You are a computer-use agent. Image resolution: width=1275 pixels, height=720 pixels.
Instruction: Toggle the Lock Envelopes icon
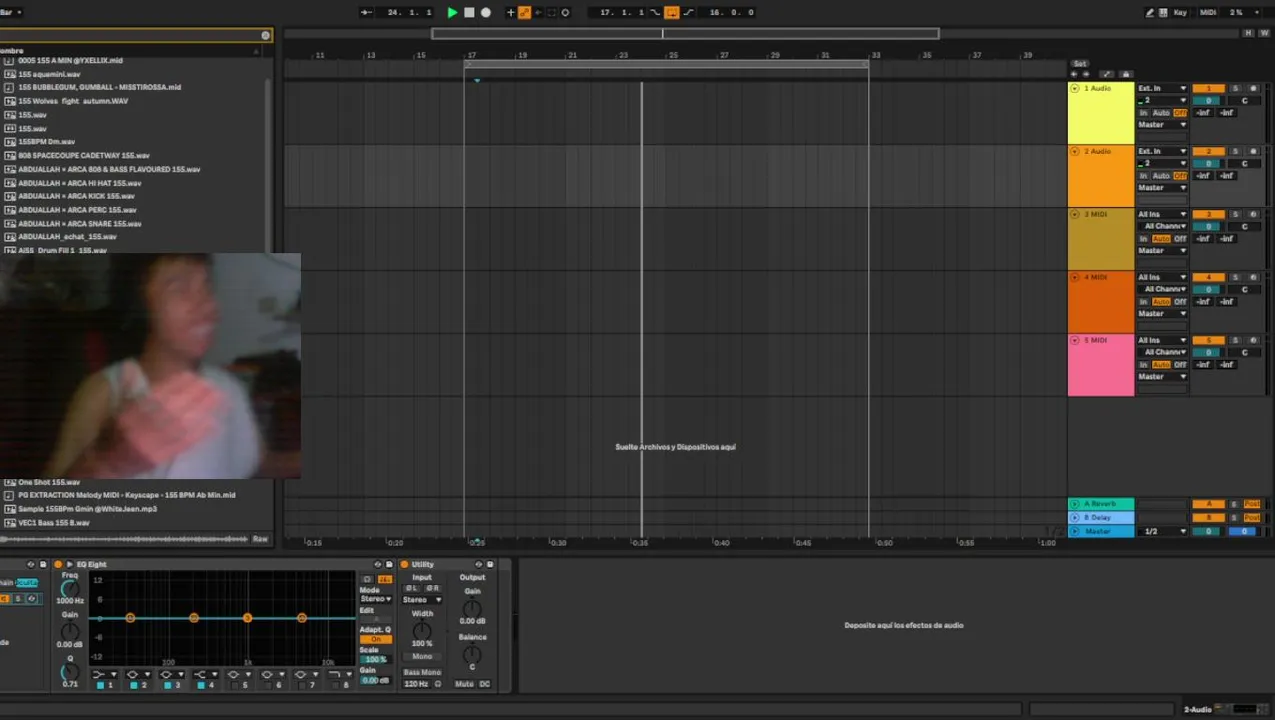(1126, 74)
